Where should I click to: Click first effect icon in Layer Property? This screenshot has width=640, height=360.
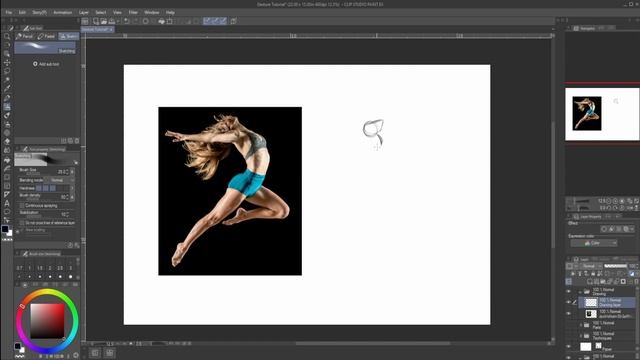(604, 229)
